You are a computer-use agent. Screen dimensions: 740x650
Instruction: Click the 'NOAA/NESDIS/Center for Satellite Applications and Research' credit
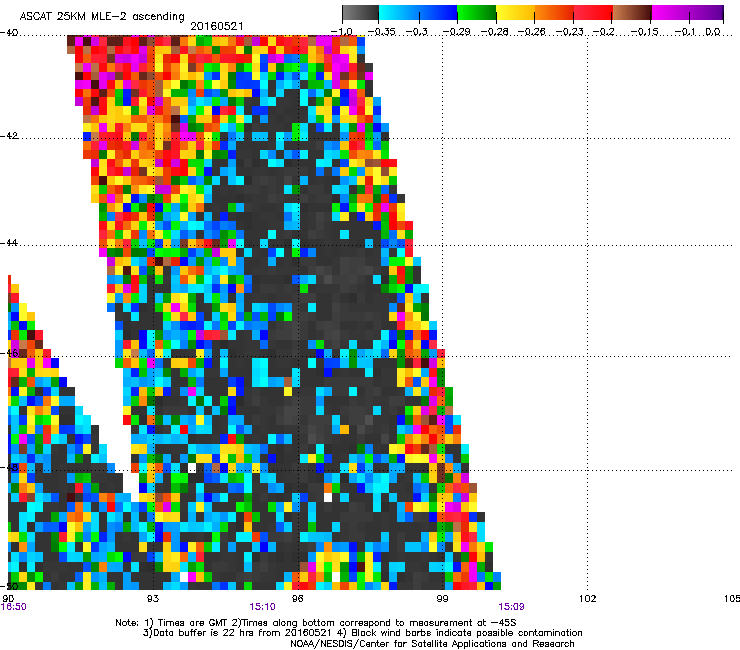tap(432, 644)
